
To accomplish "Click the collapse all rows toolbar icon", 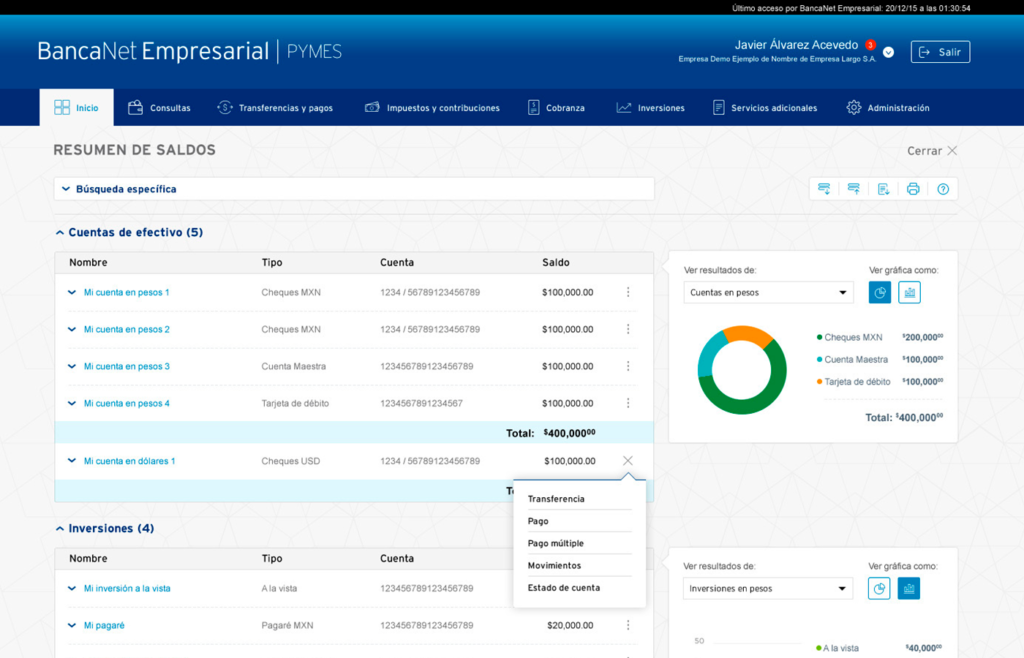I will click(x=854, y=189).
